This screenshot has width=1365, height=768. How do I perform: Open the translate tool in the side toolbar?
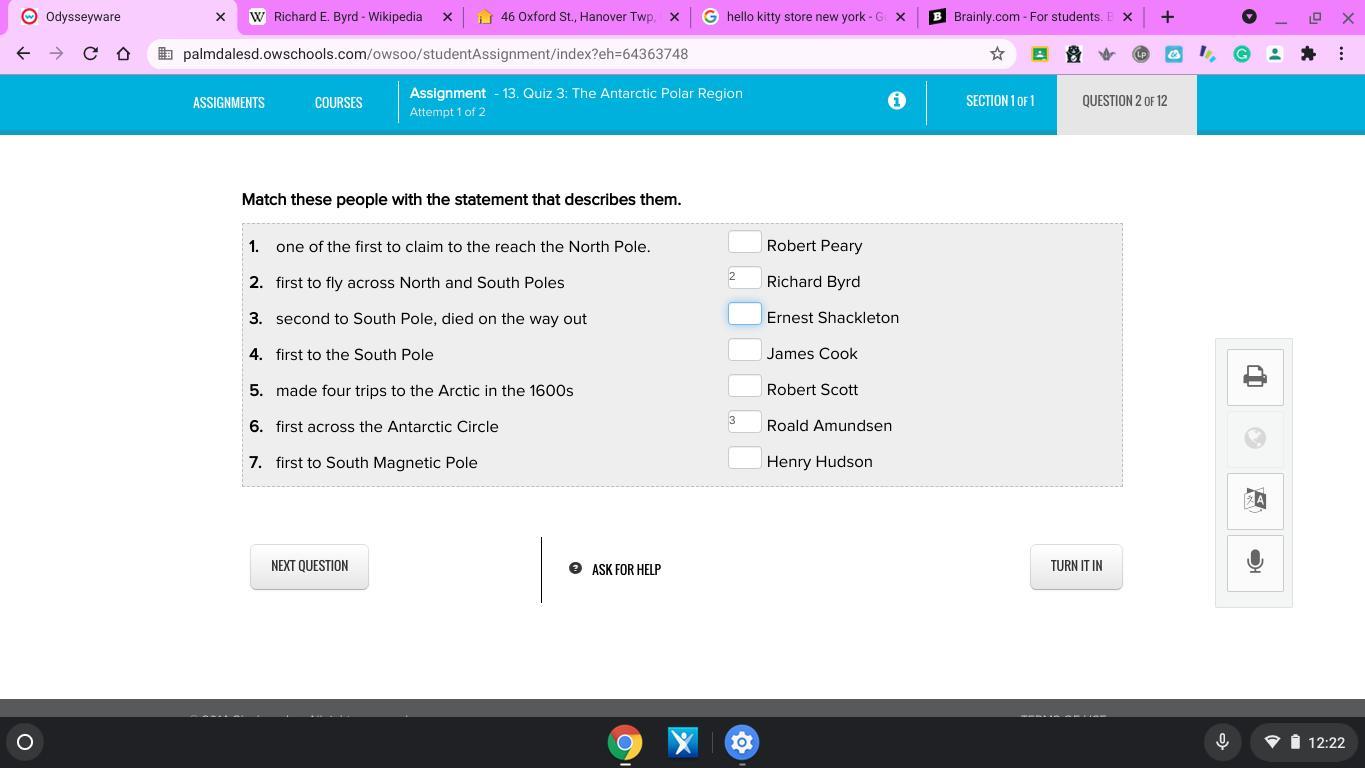pos(1255,501)
